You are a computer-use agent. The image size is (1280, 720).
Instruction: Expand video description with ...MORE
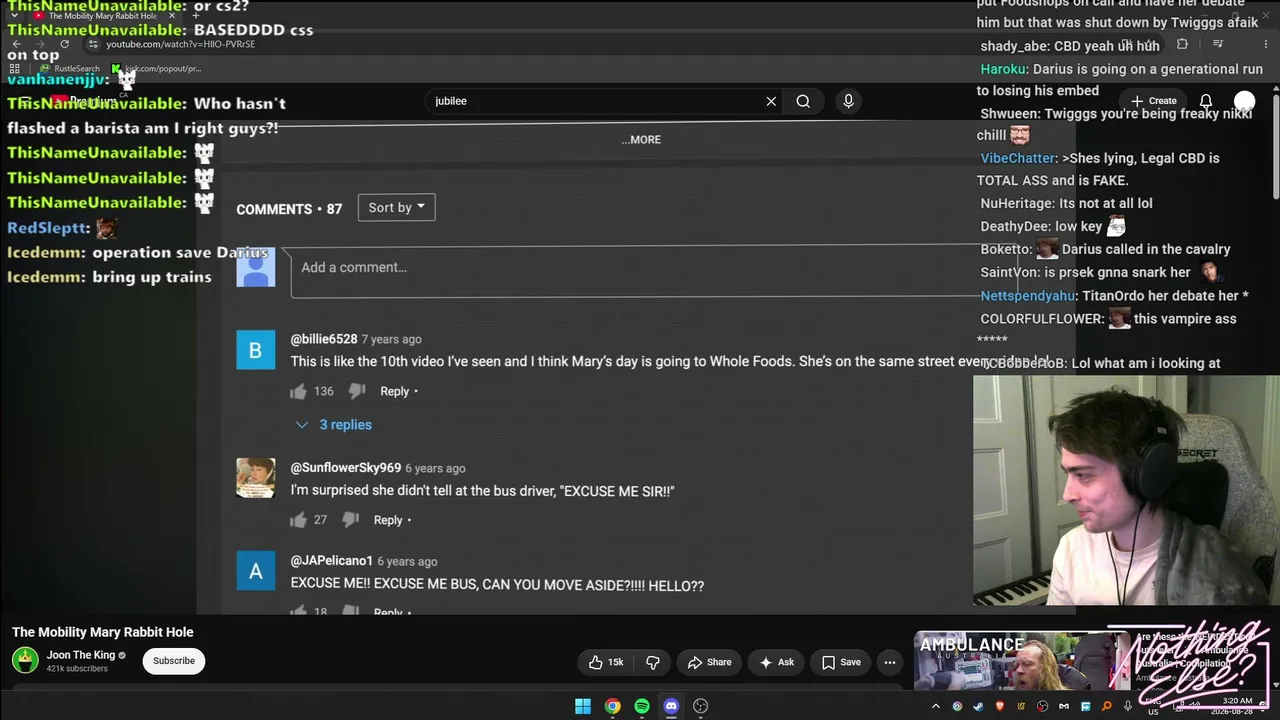point(641,140)
